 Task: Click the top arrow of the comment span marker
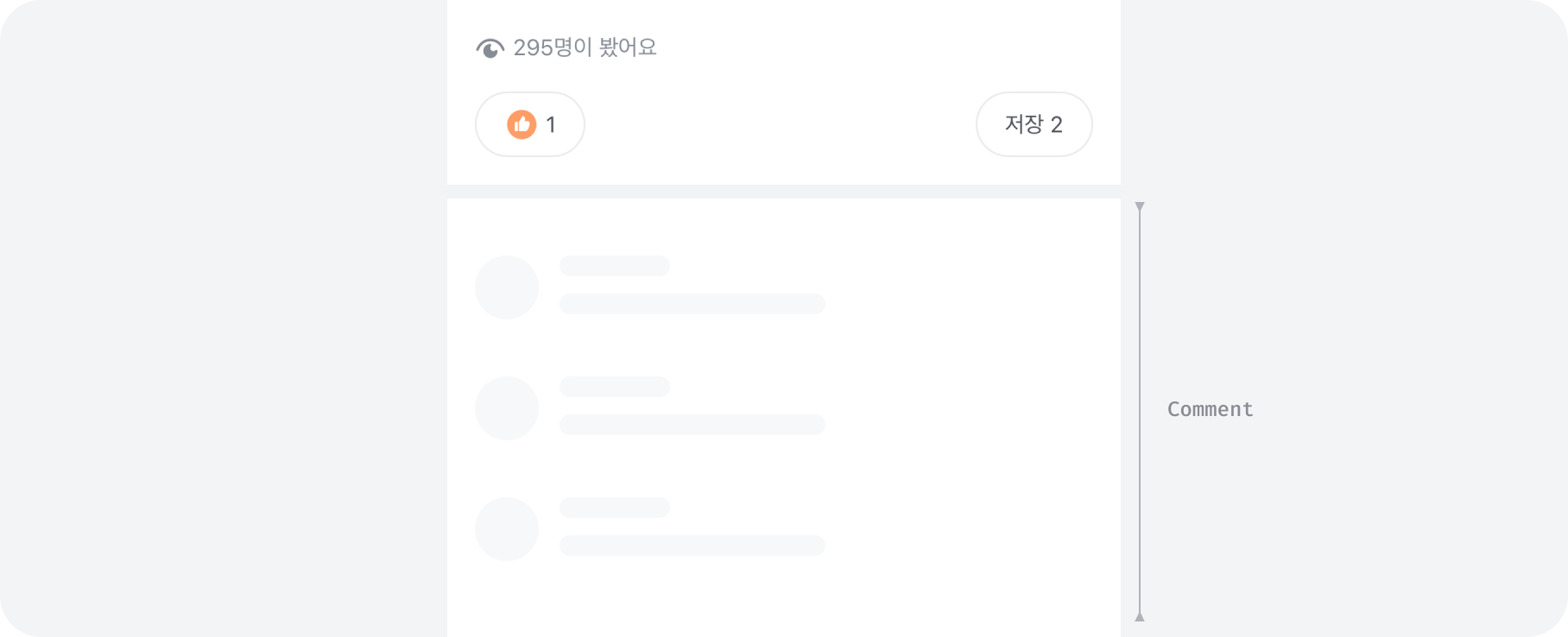[1140, 207]
